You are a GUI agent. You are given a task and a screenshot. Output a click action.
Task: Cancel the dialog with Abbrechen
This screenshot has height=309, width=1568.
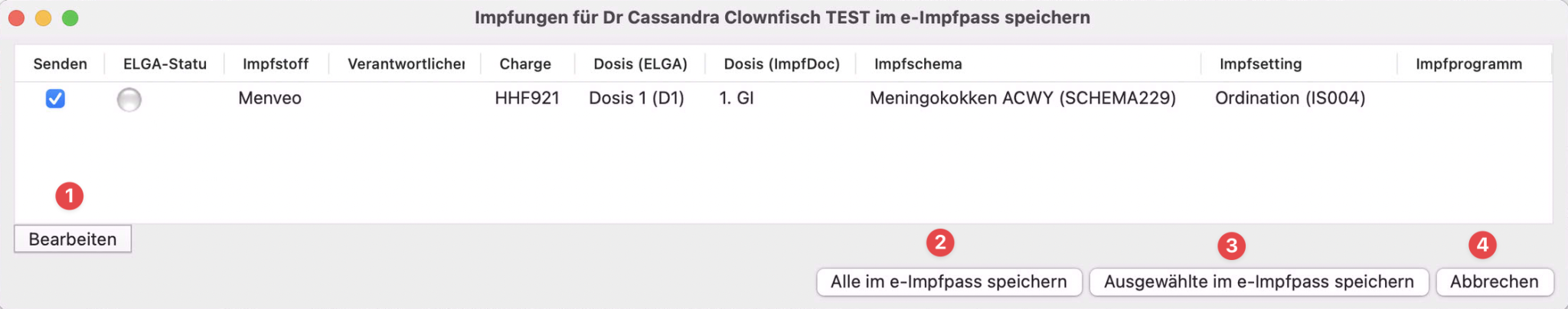click(x=1494, y=282)
